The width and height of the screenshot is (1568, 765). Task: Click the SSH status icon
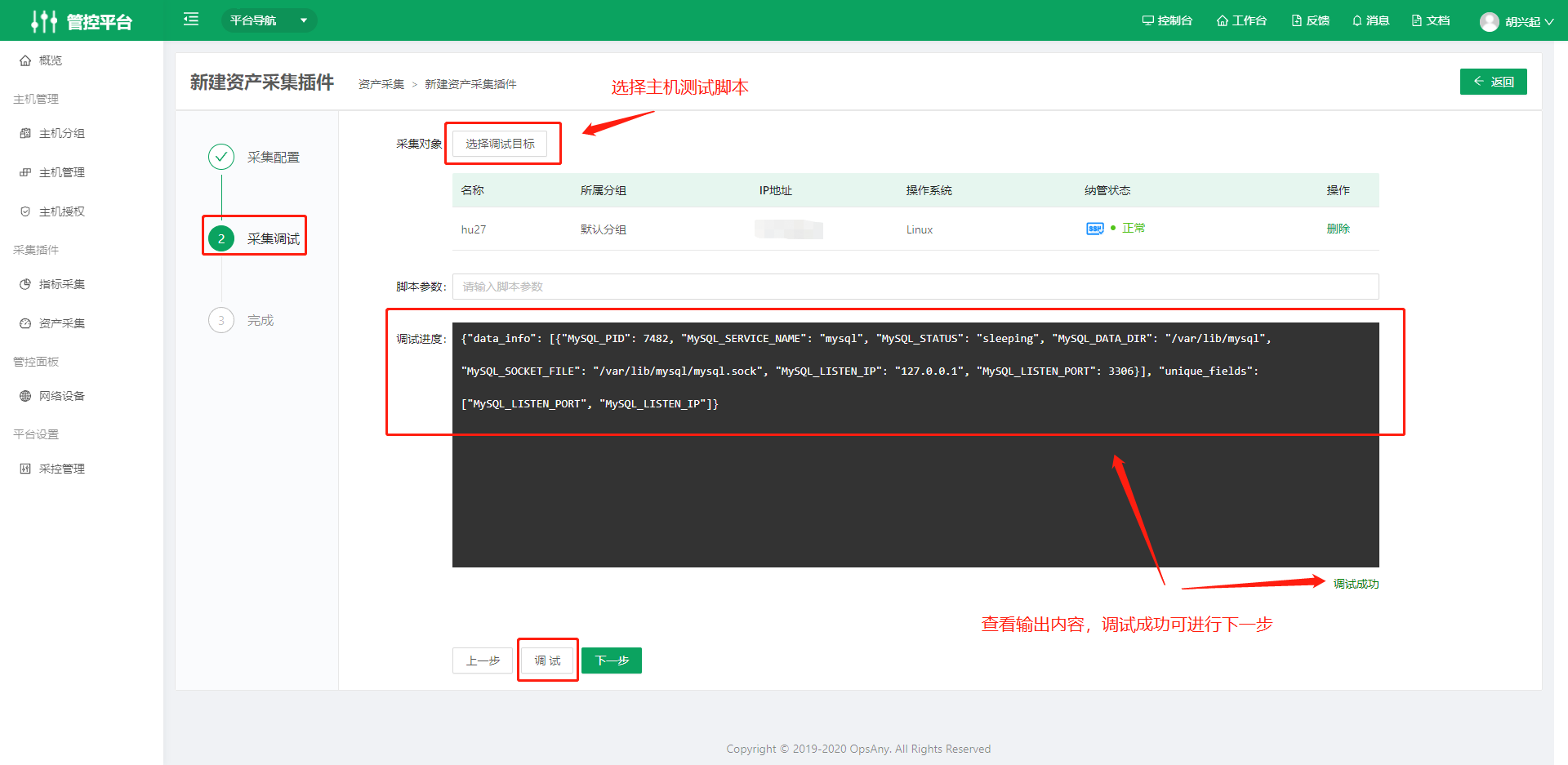tap(1095, 229)
